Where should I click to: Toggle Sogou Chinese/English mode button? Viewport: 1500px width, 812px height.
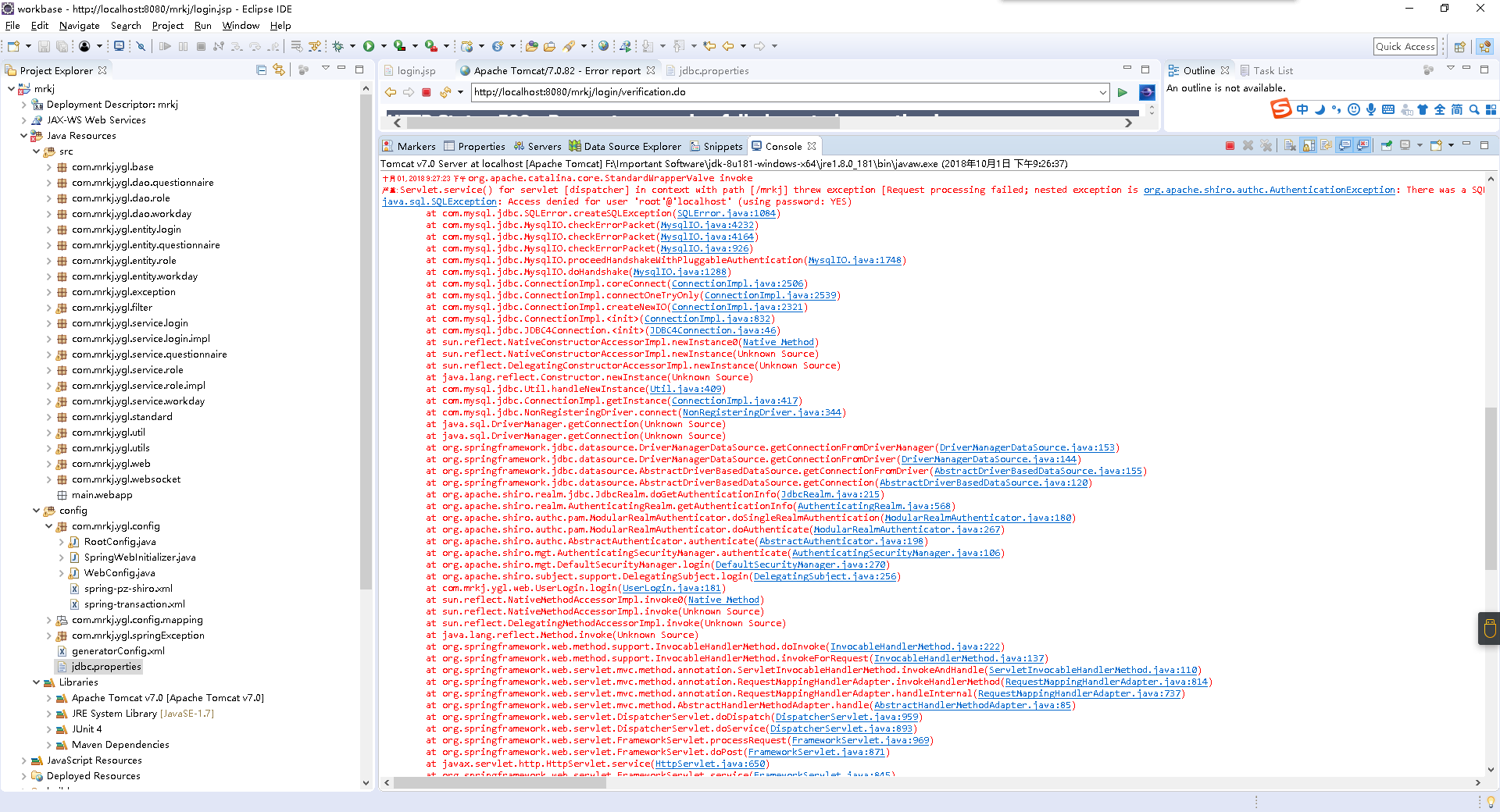coord(1302,109)
